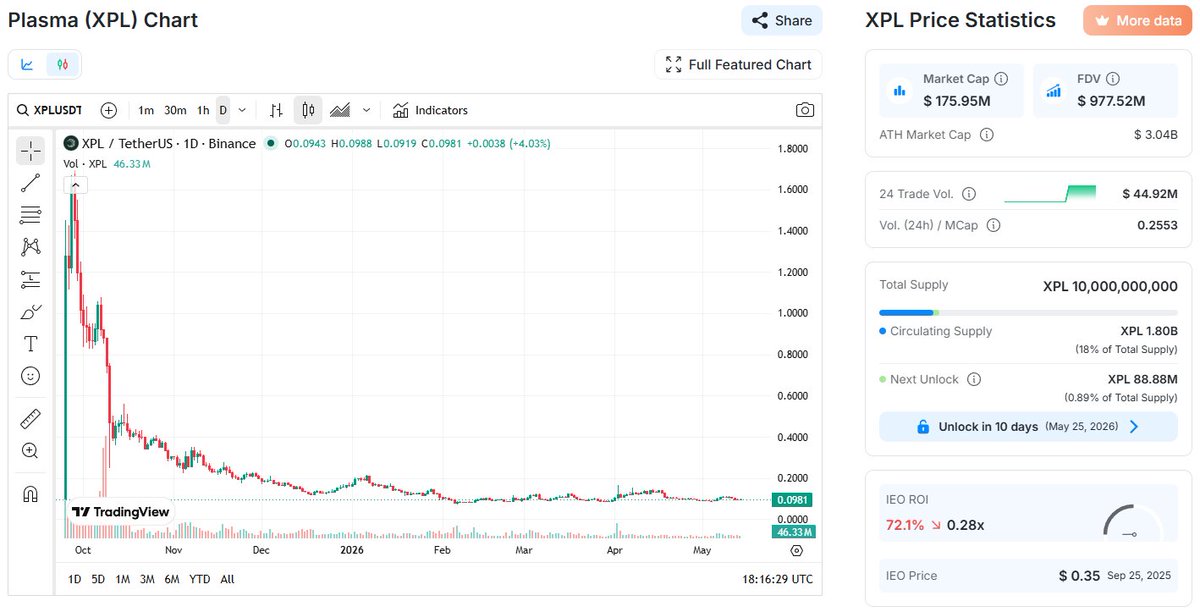Screen dimensions: 1200x612
Task: Open the Fibonacci retracement tools
Action: pos(30,214)
